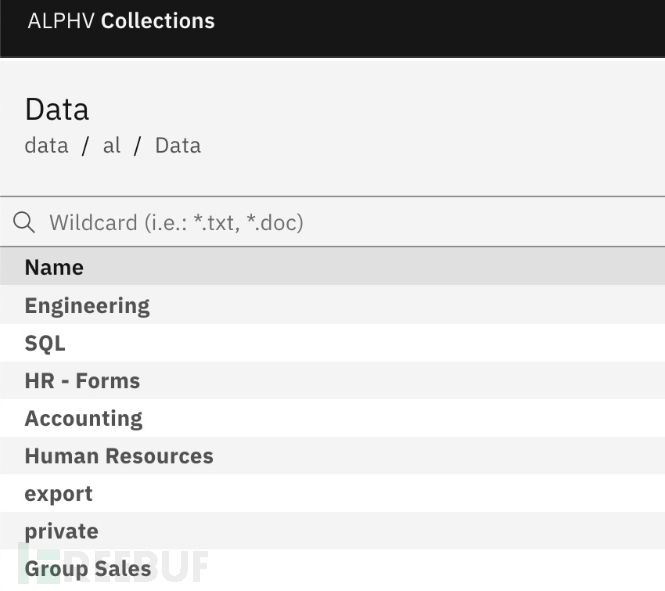
Task: Open the ALPHV Collections home link
Action: coord(121,21)
